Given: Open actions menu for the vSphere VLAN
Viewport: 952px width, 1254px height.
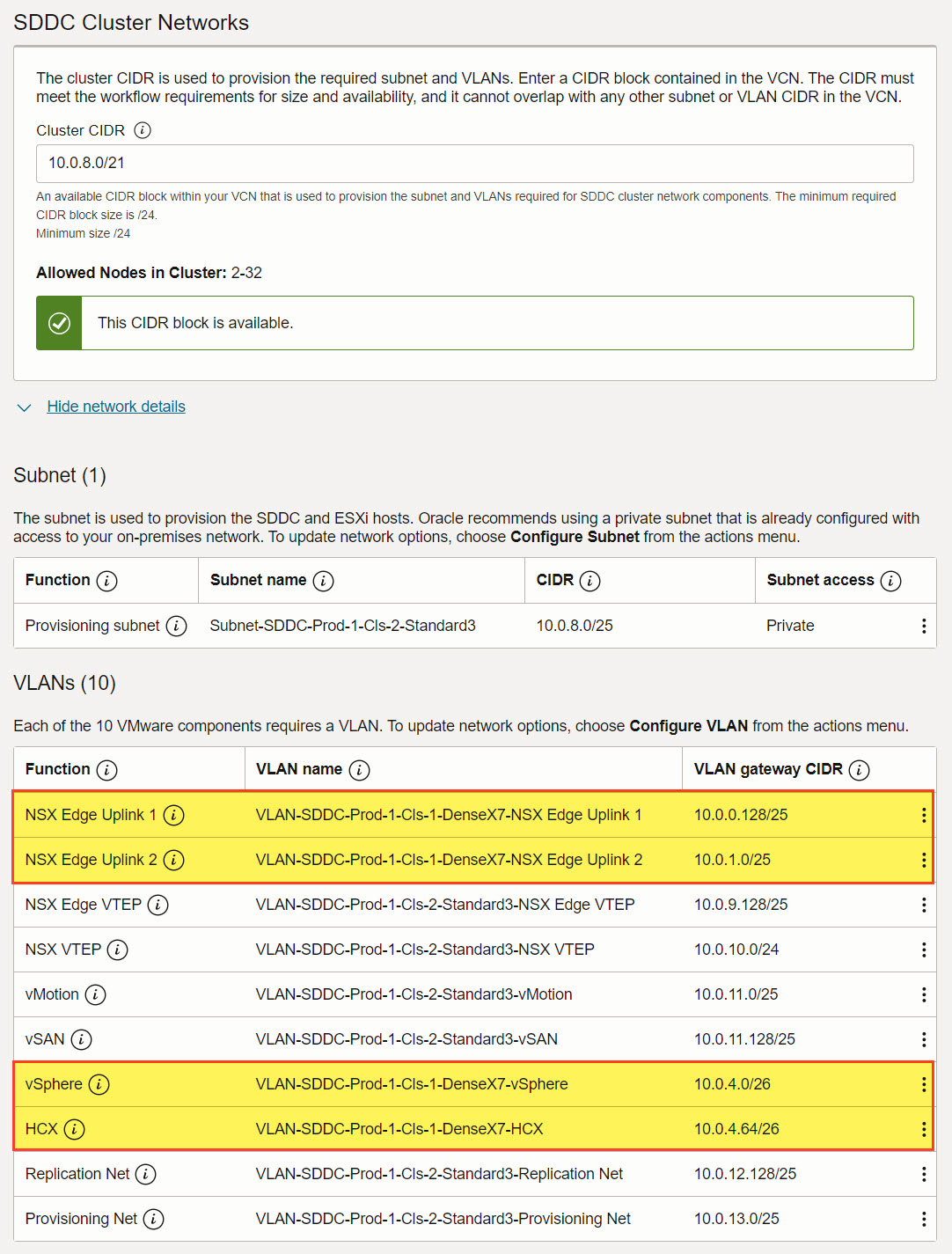Looking at the screenshot, I should click(x=924, y=1084).
